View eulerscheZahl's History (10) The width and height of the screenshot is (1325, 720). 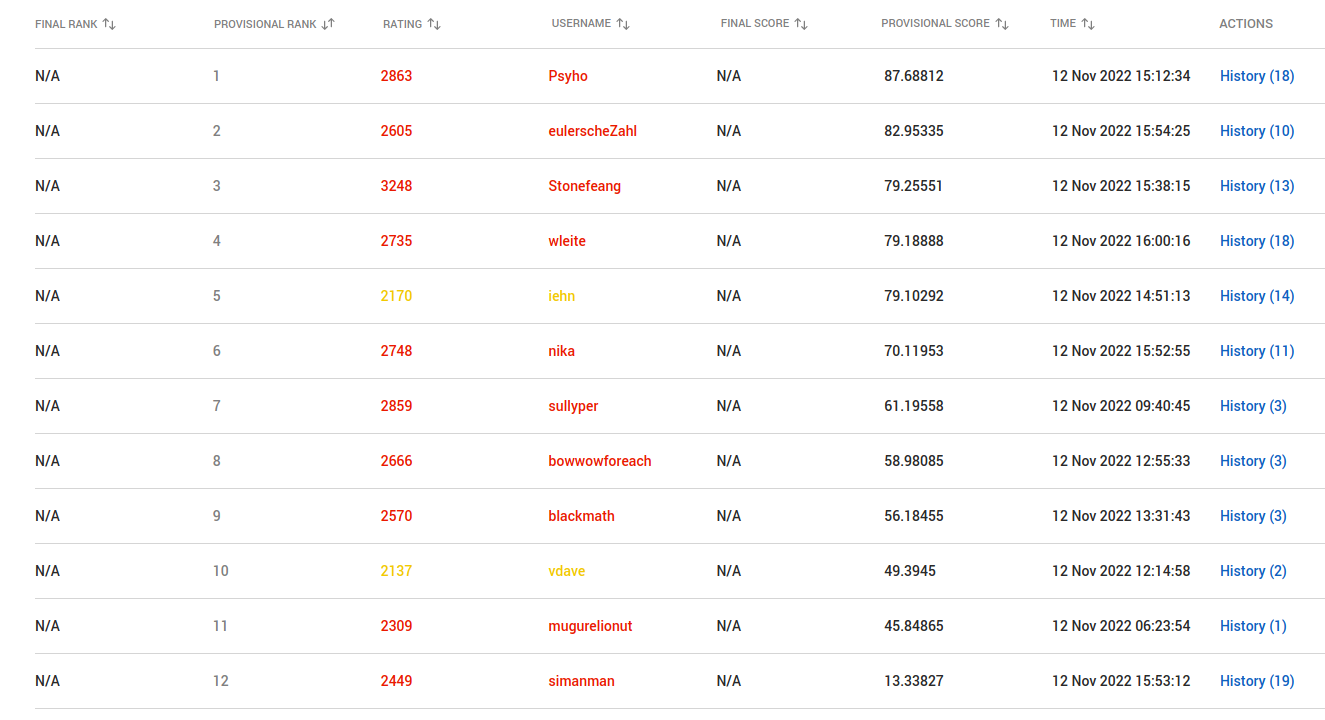coord(1257,131)
